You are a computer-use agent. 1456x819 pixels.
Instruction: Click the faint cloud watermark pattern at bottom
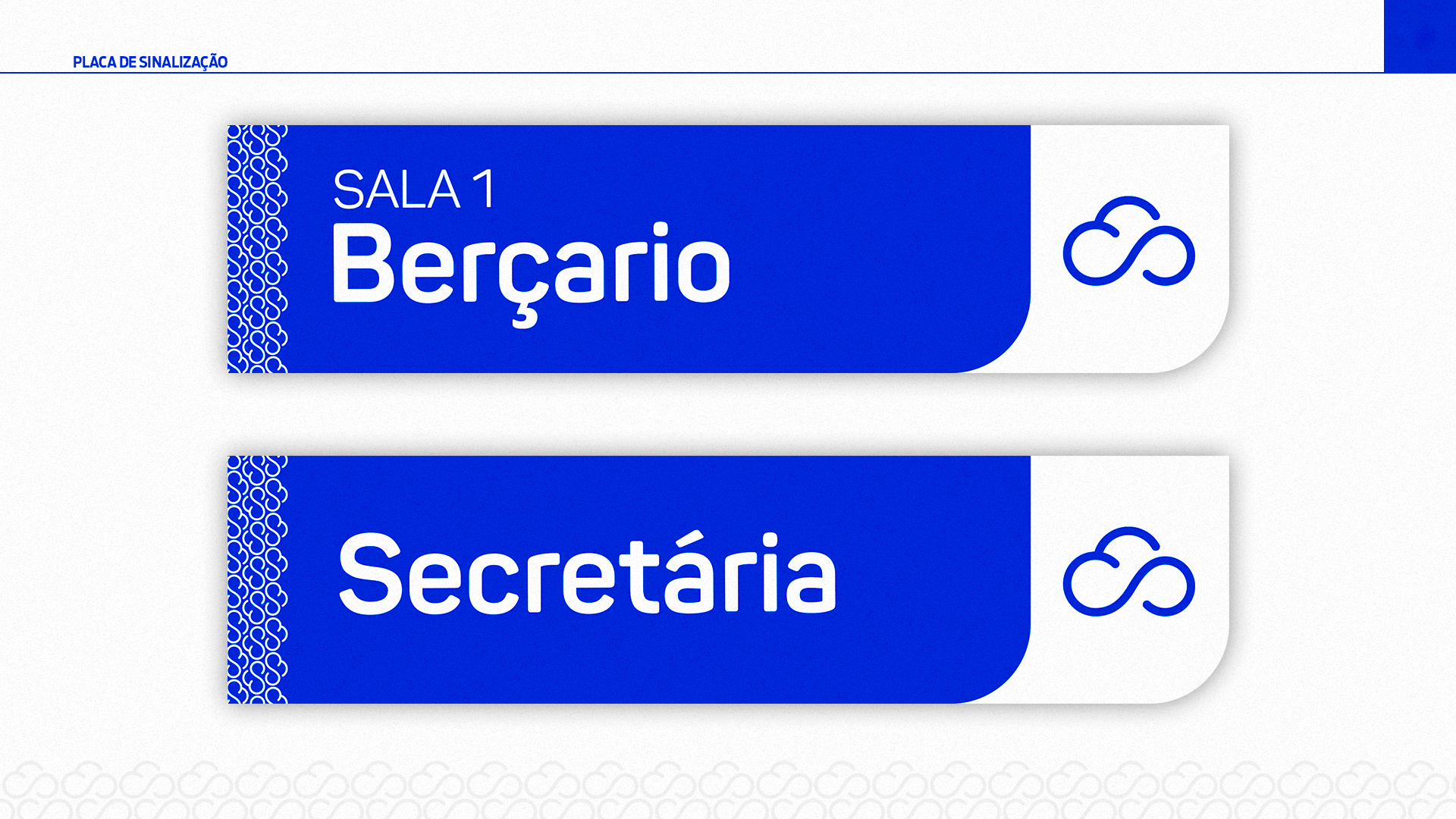728,789
